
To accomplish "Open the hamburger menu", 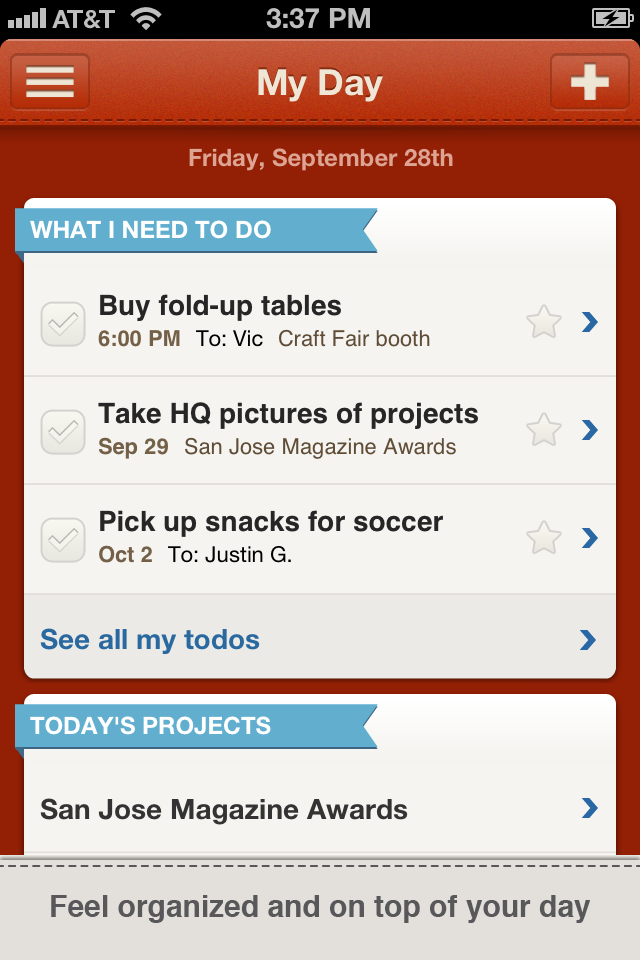I will [50, 82].
